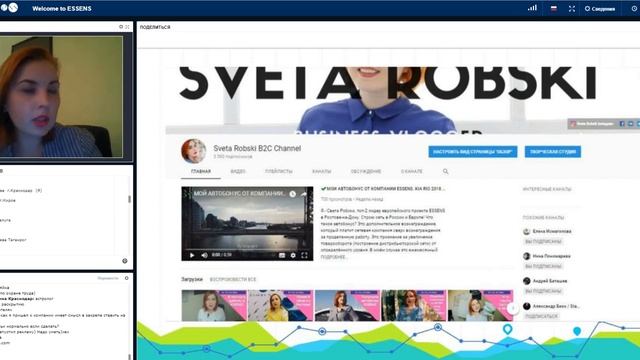
Task: Open the Творческая студия button
Action: pyautogui.click(x=553, y=152)
